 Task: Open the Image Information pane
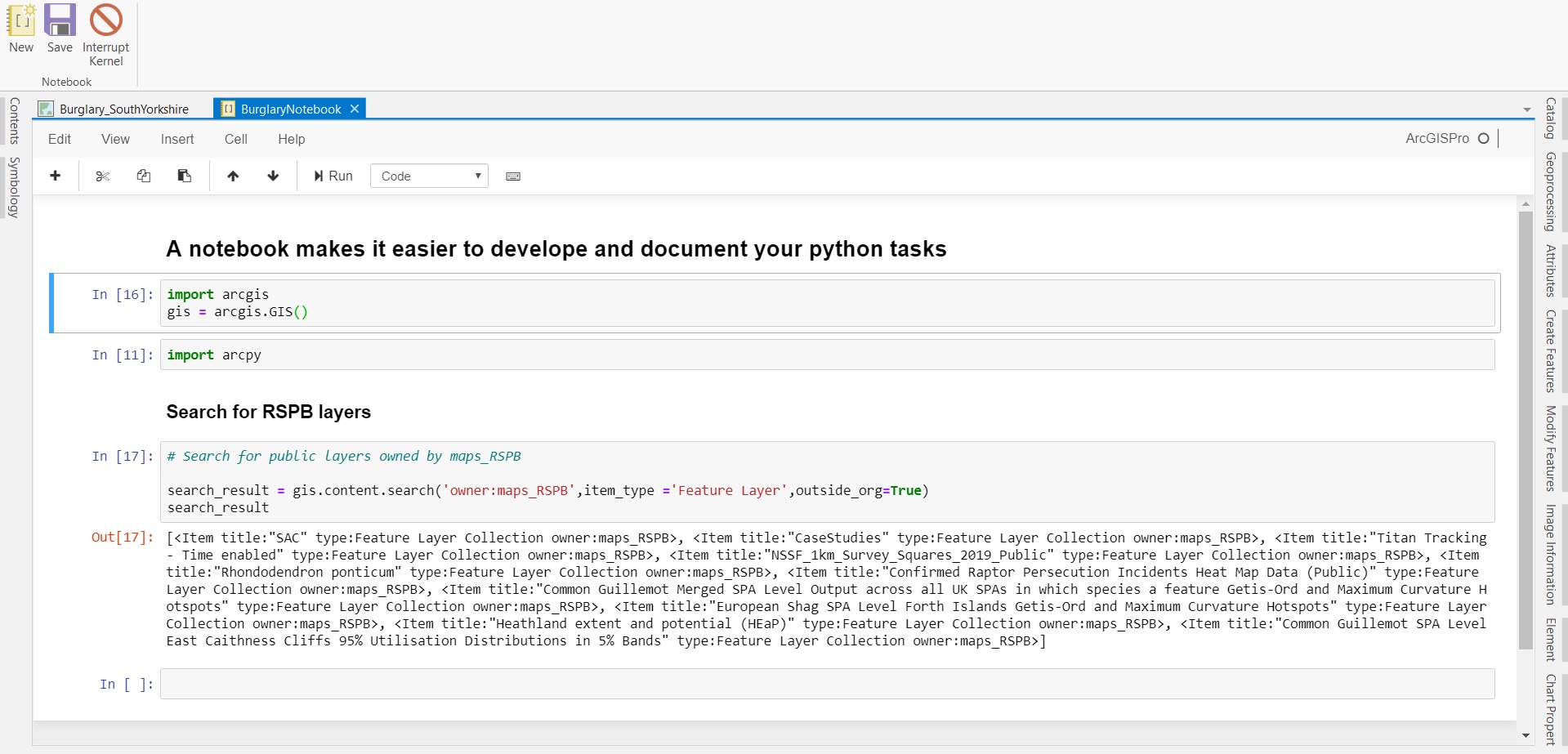pos(1550,555)
